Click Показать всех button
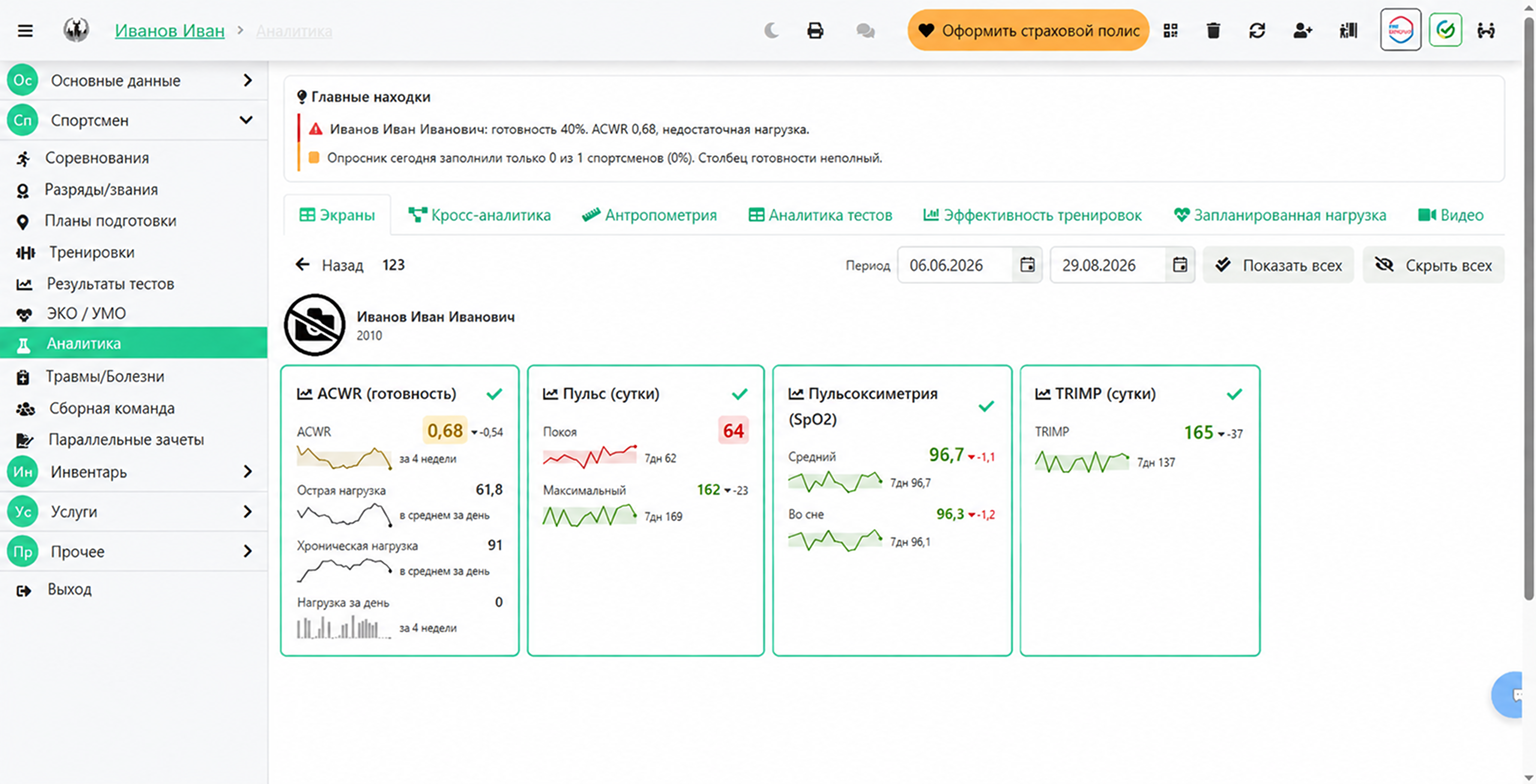The width and height of the screenshot is (1536, 784). click(x=1278, y=265)
